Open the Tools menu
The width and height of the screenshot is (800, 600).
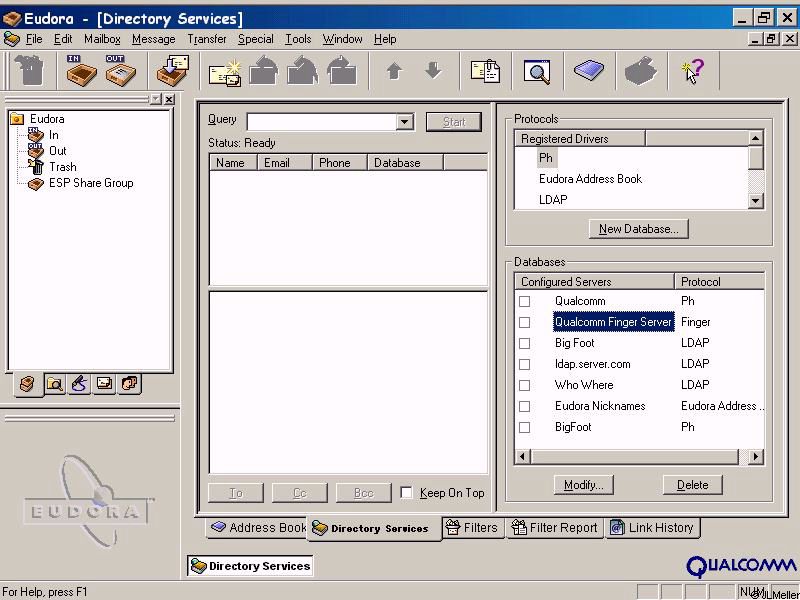(298, 39)
